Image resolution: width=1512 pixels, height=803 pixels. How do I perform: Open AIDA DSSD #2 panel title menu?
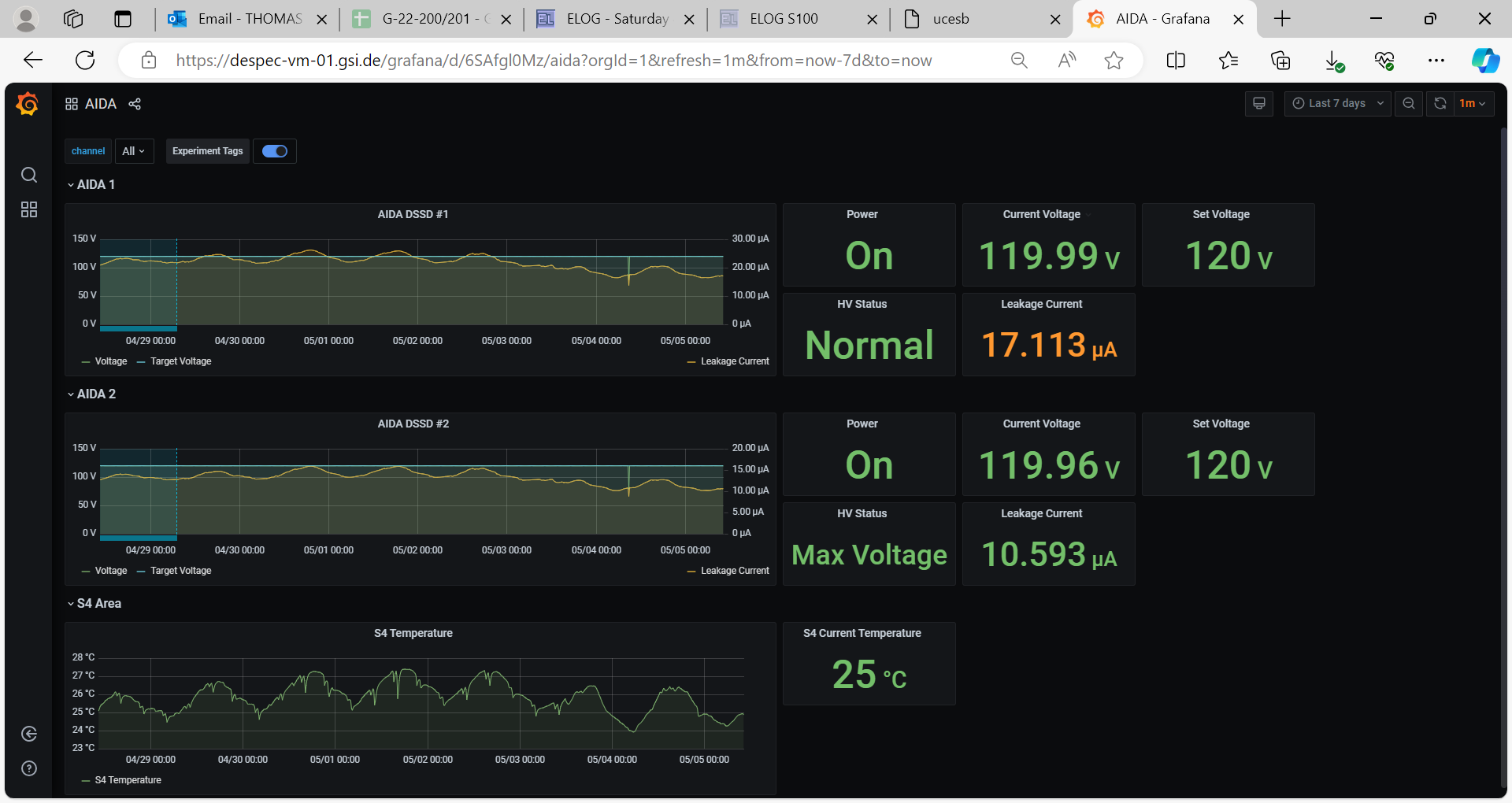(413, 424)
